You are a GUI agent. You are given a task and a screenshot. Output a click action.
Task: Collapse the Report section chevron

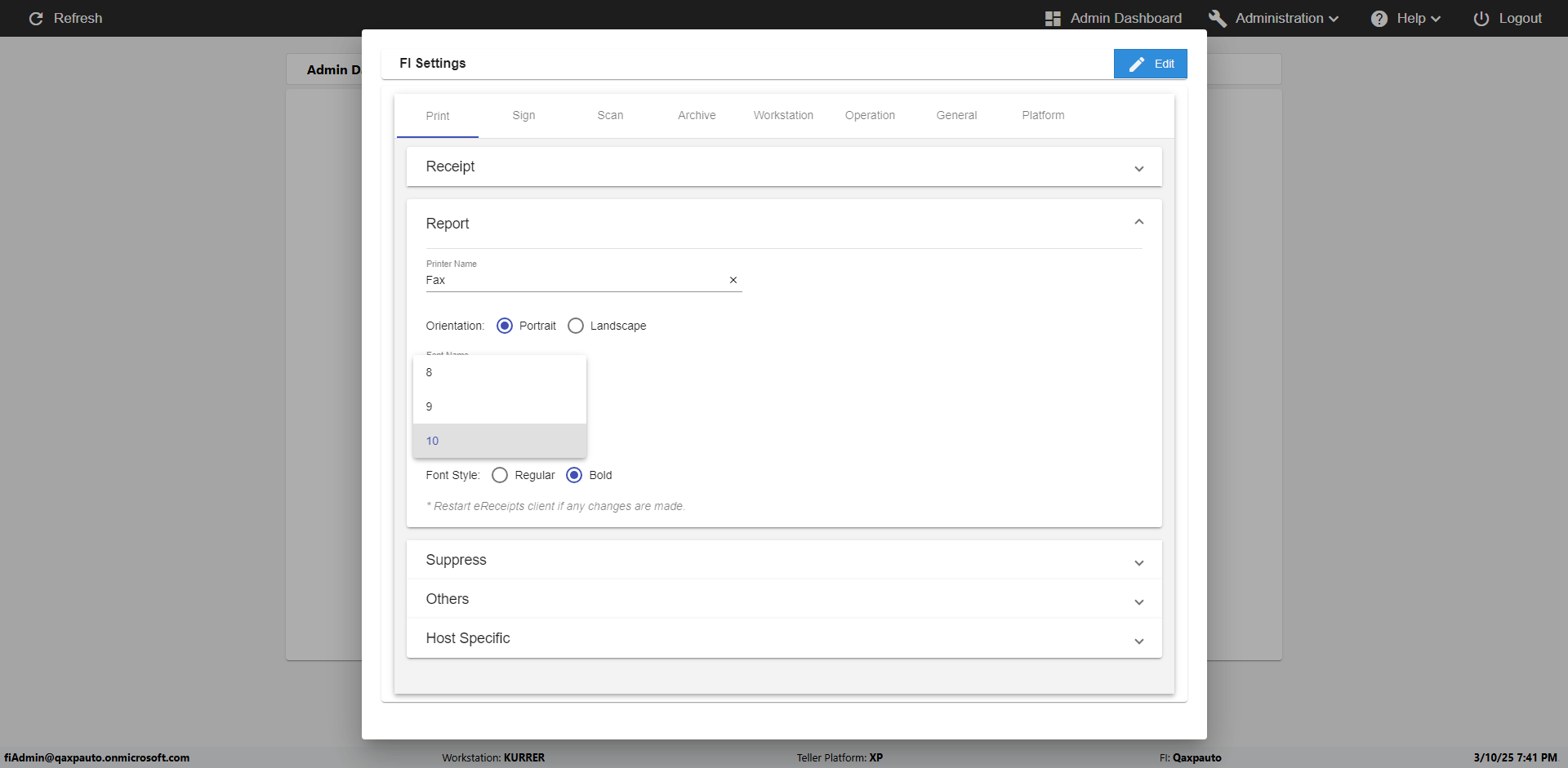coord(1138,222)
